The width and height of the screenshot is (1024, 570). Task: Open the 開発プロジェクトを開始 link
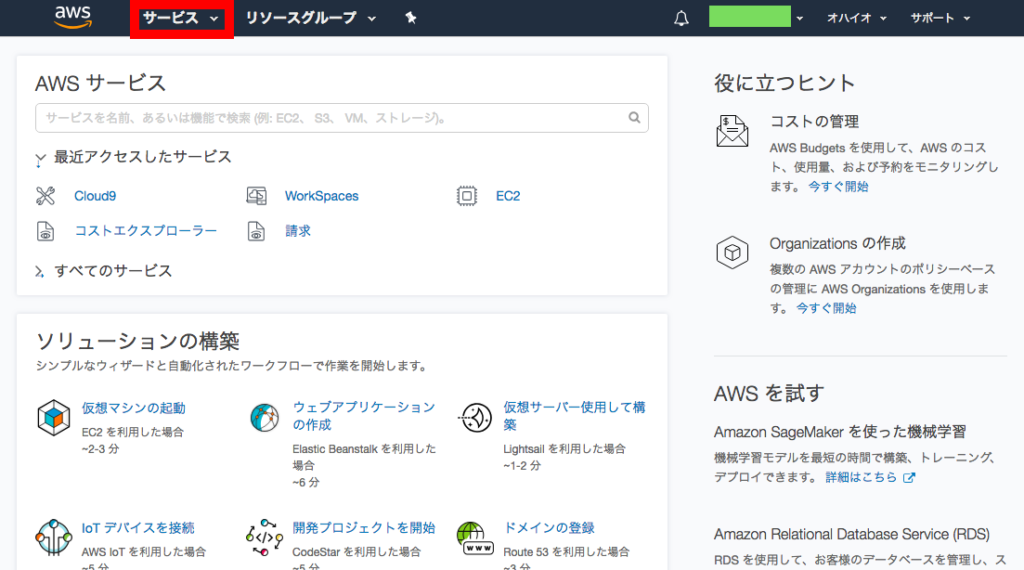(x=364, y=528)
